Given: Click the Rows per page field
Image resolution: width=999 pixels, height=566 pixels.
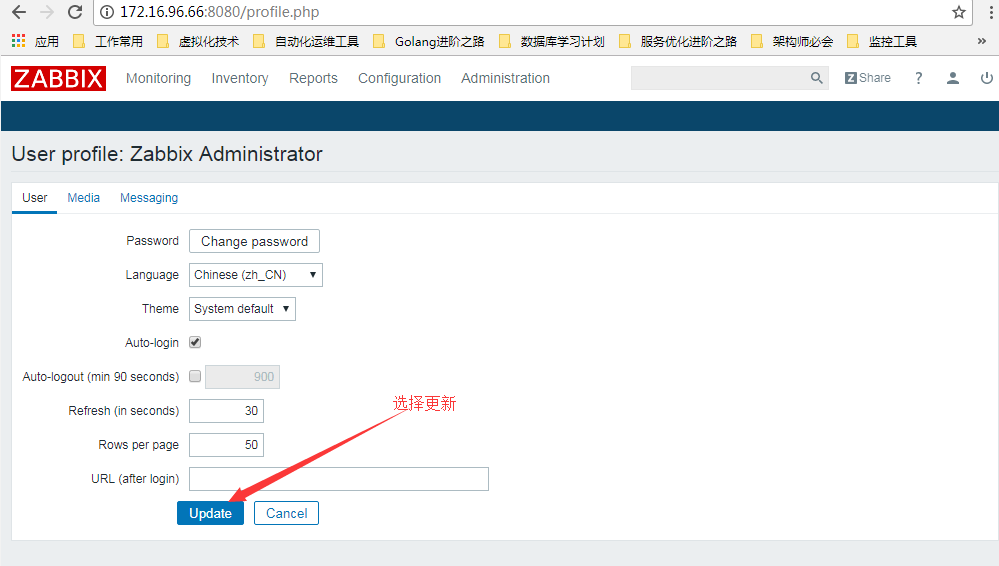Looking at the screenshot, I should point(226,444).
